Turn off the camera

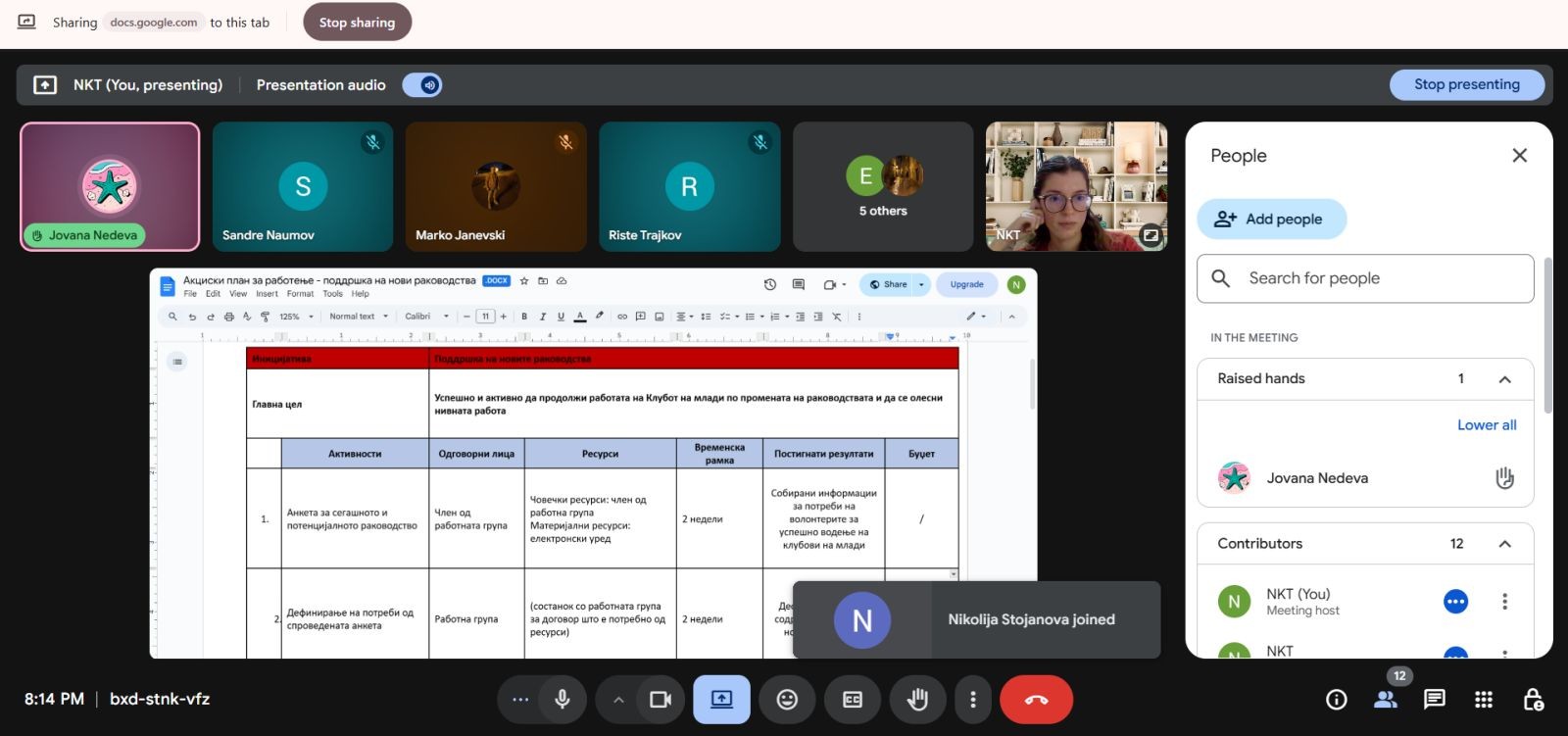[x=661, y=700]
